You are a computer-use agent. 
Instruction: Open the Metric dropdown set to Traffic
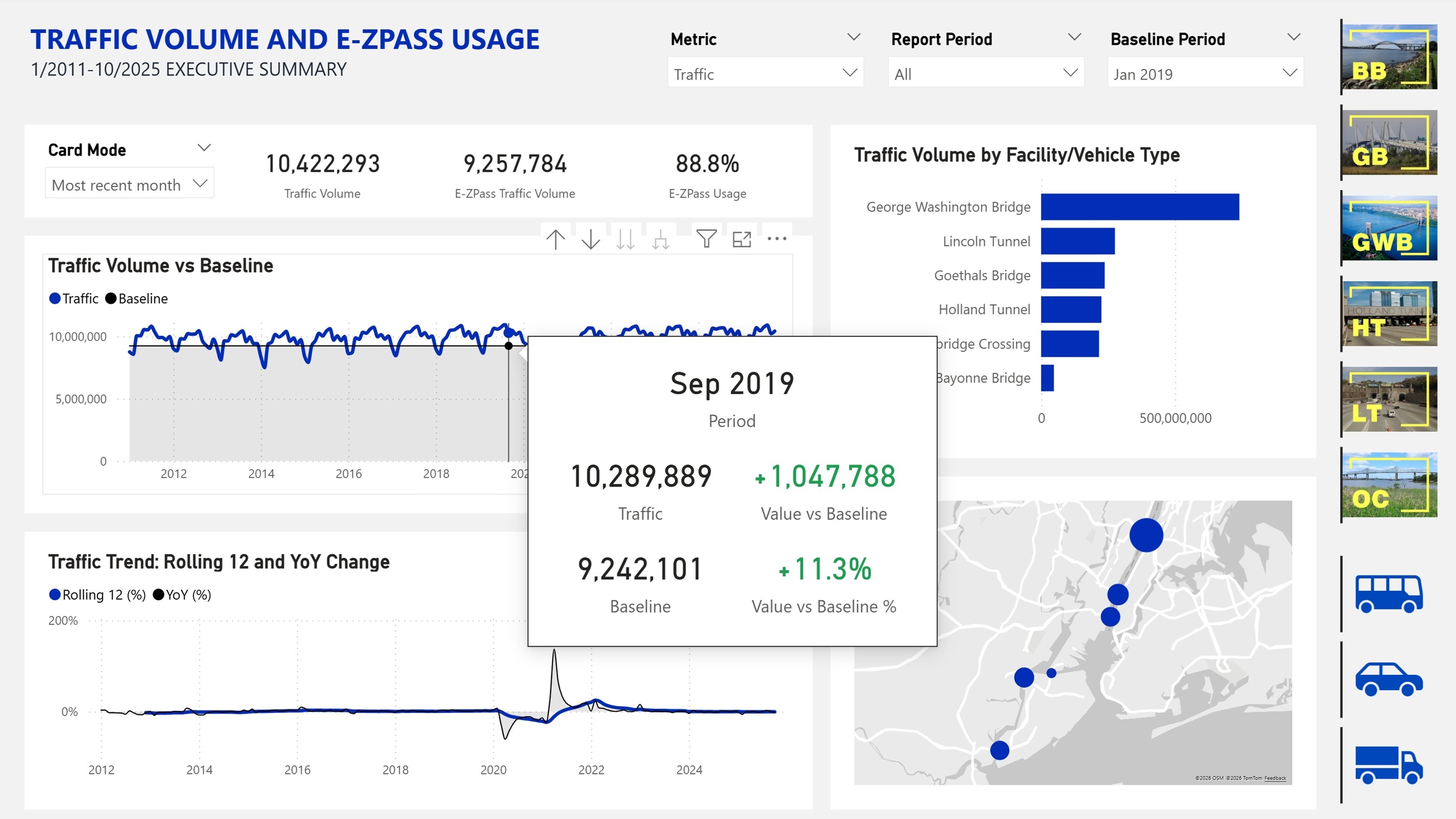click(765, 74)
